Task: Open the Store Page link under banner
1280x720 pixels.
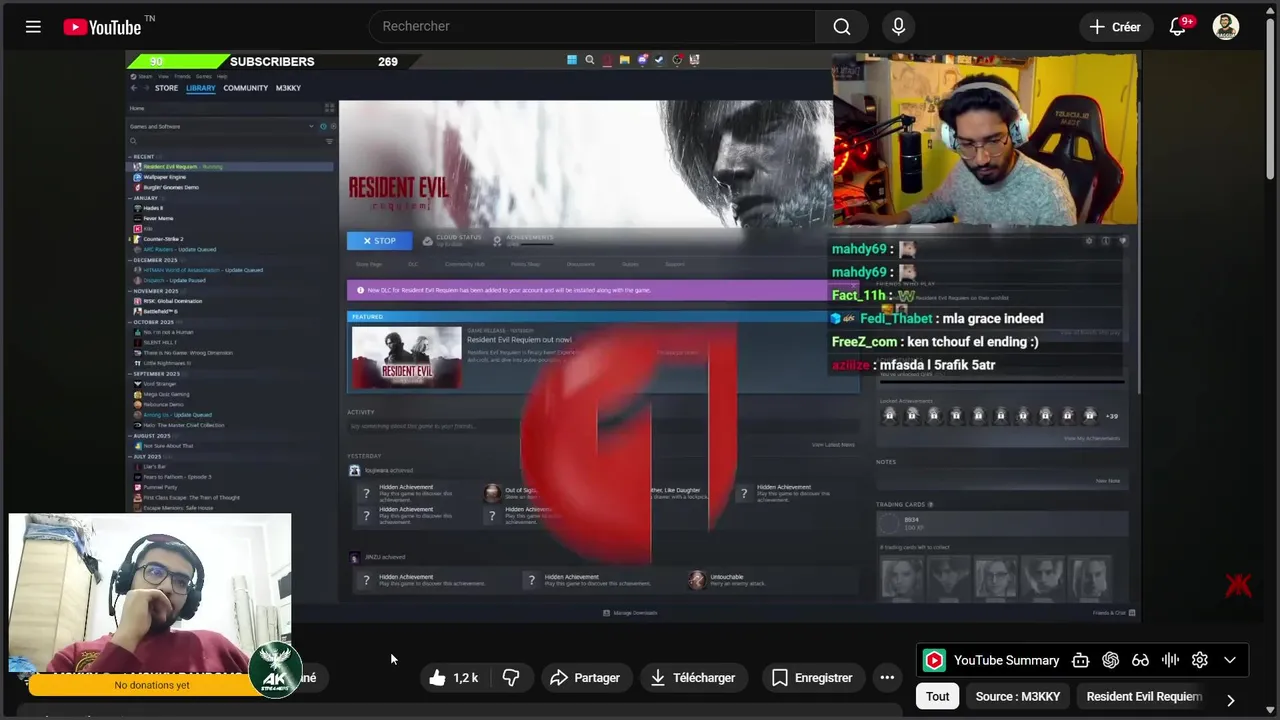Action: point(369,264)
